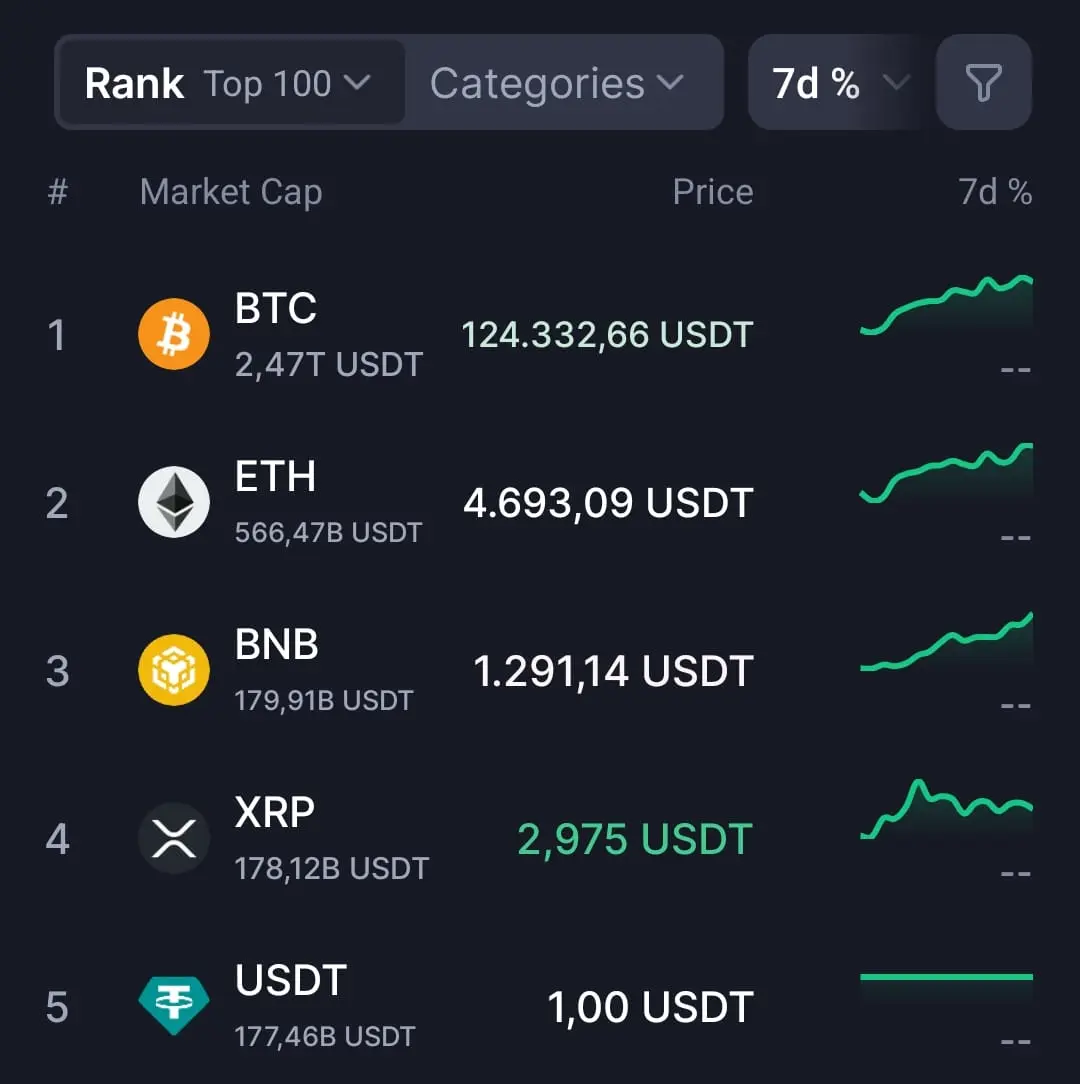This screenshot has width=1080, height=1084.
Task: Sort by the # rank column header
Action: click(x=58, y=191)
